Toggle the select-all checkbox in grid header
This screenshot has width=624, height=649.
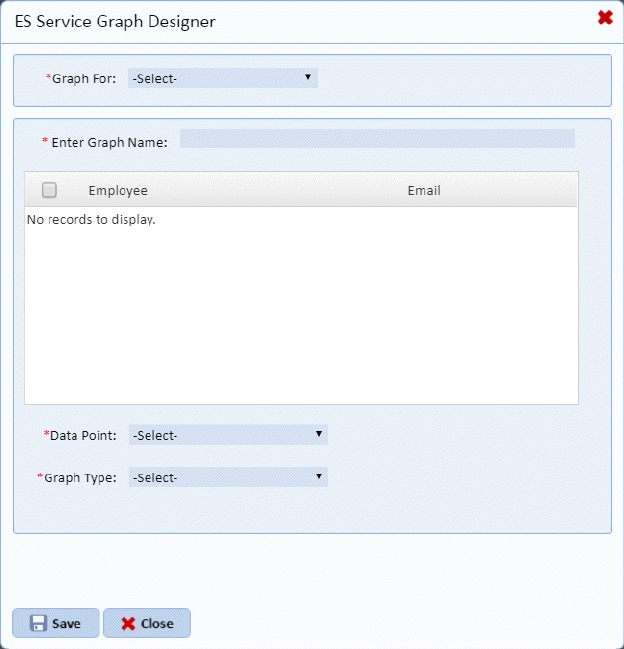point(49,190)
